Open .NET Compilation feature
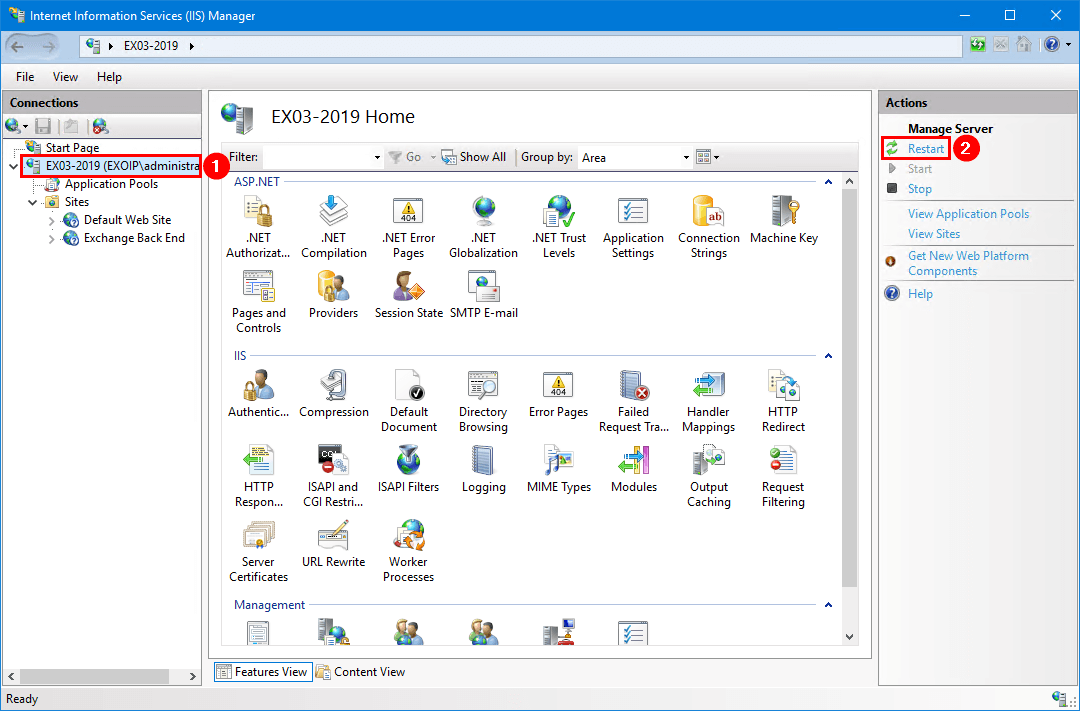1080x711 pixels. pyautogui.click(x=333, y=226)
